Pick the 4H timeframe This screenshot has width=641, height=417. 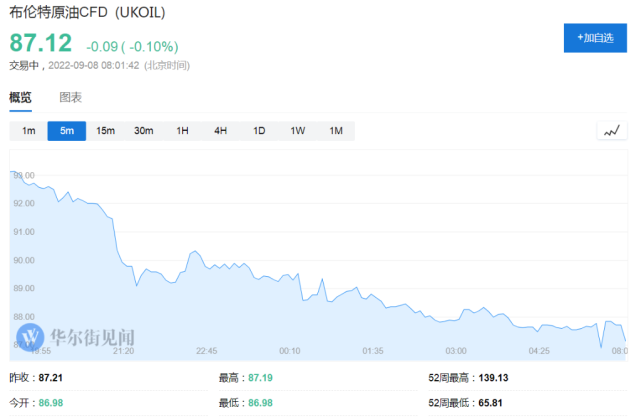pos(220,131)
